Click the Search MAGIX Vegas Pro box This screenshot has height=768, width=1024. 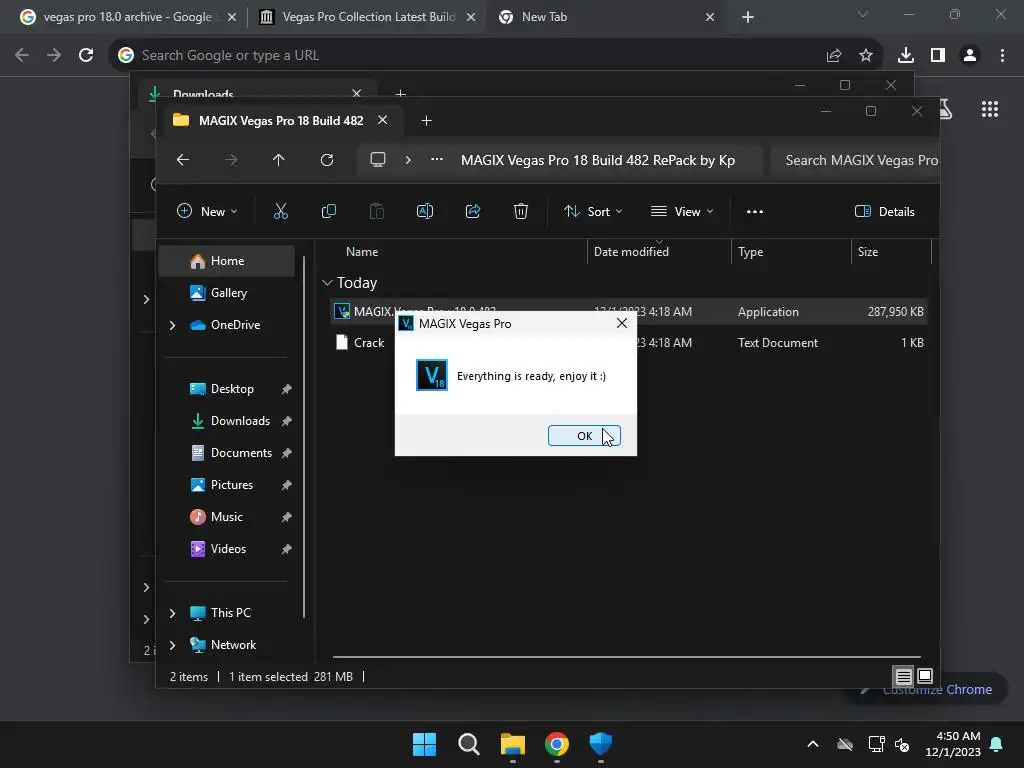pos(854,161)
